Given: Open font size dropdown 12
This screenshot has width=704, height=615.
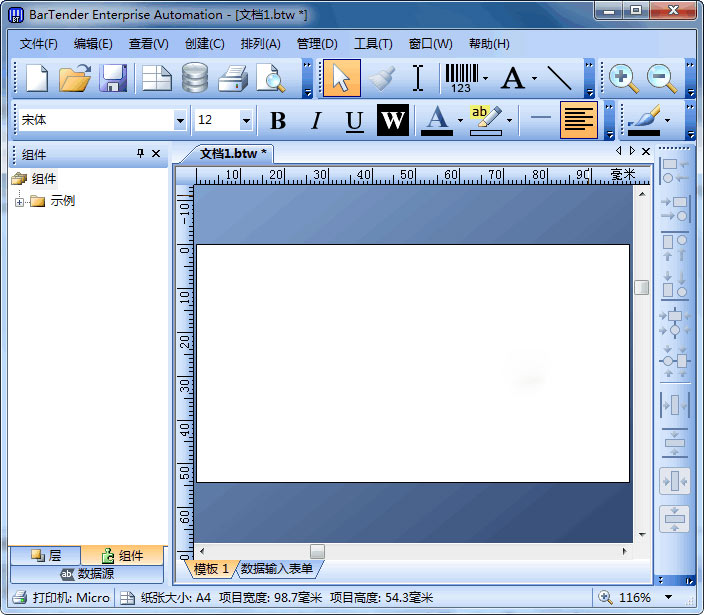Looking at the screenshot, I should click(x=246, y=120).
